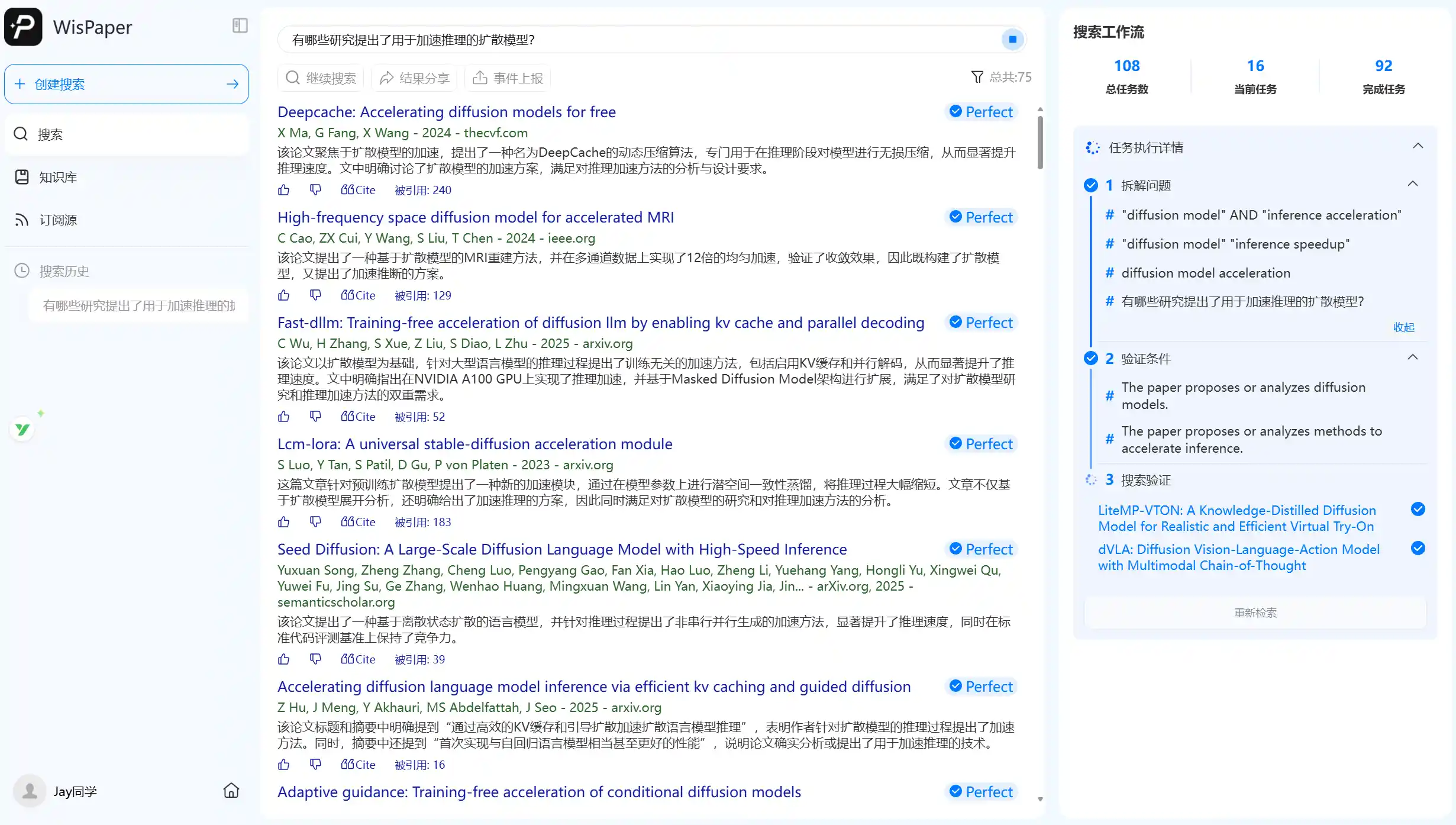Collapse the 拆解问题 step chevron
Screen dimensions: 1456x825
tap(1412, 184)
